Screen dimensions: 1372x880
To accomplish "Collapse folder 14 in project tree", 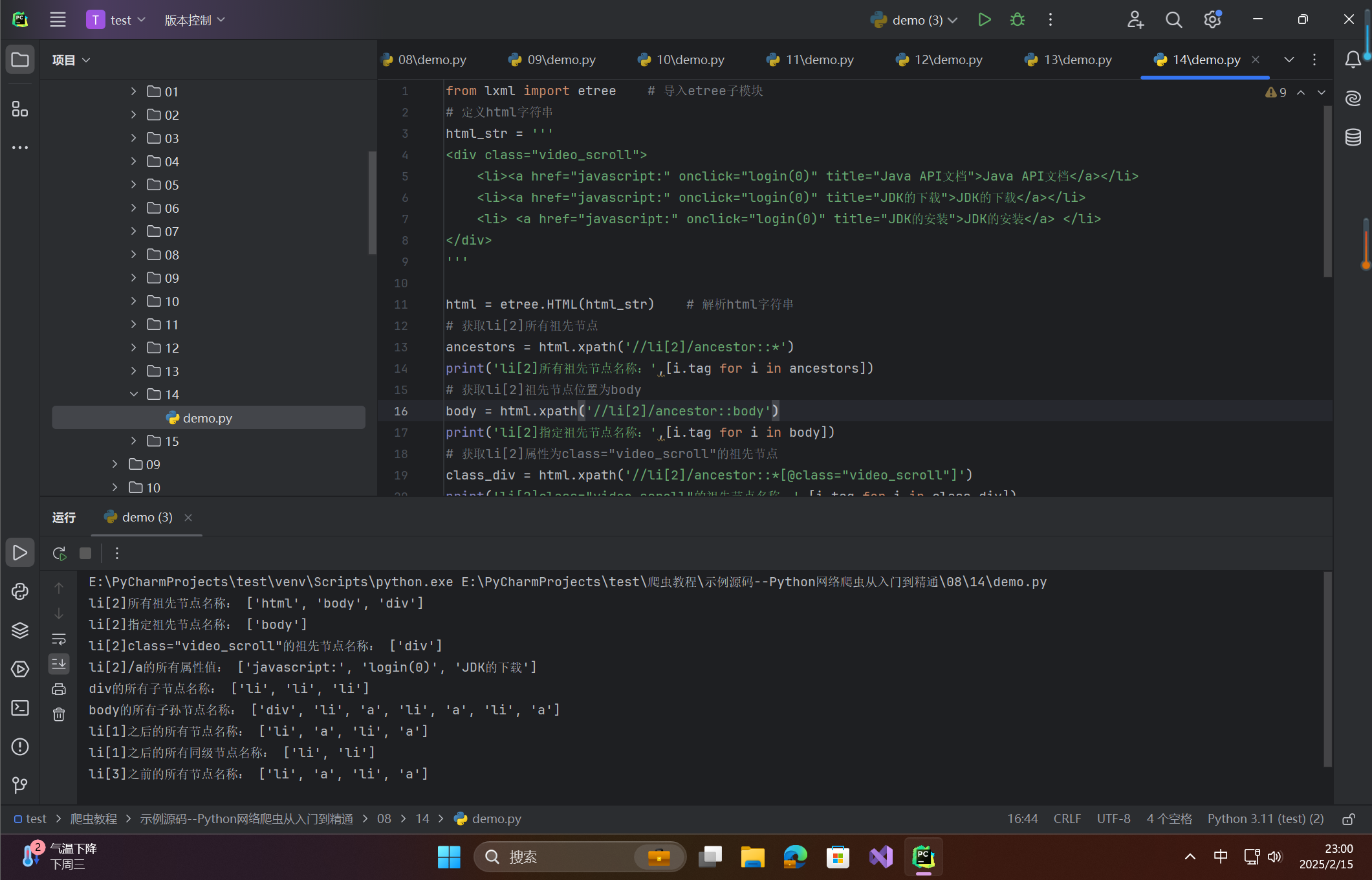I will tap(134, 395).
